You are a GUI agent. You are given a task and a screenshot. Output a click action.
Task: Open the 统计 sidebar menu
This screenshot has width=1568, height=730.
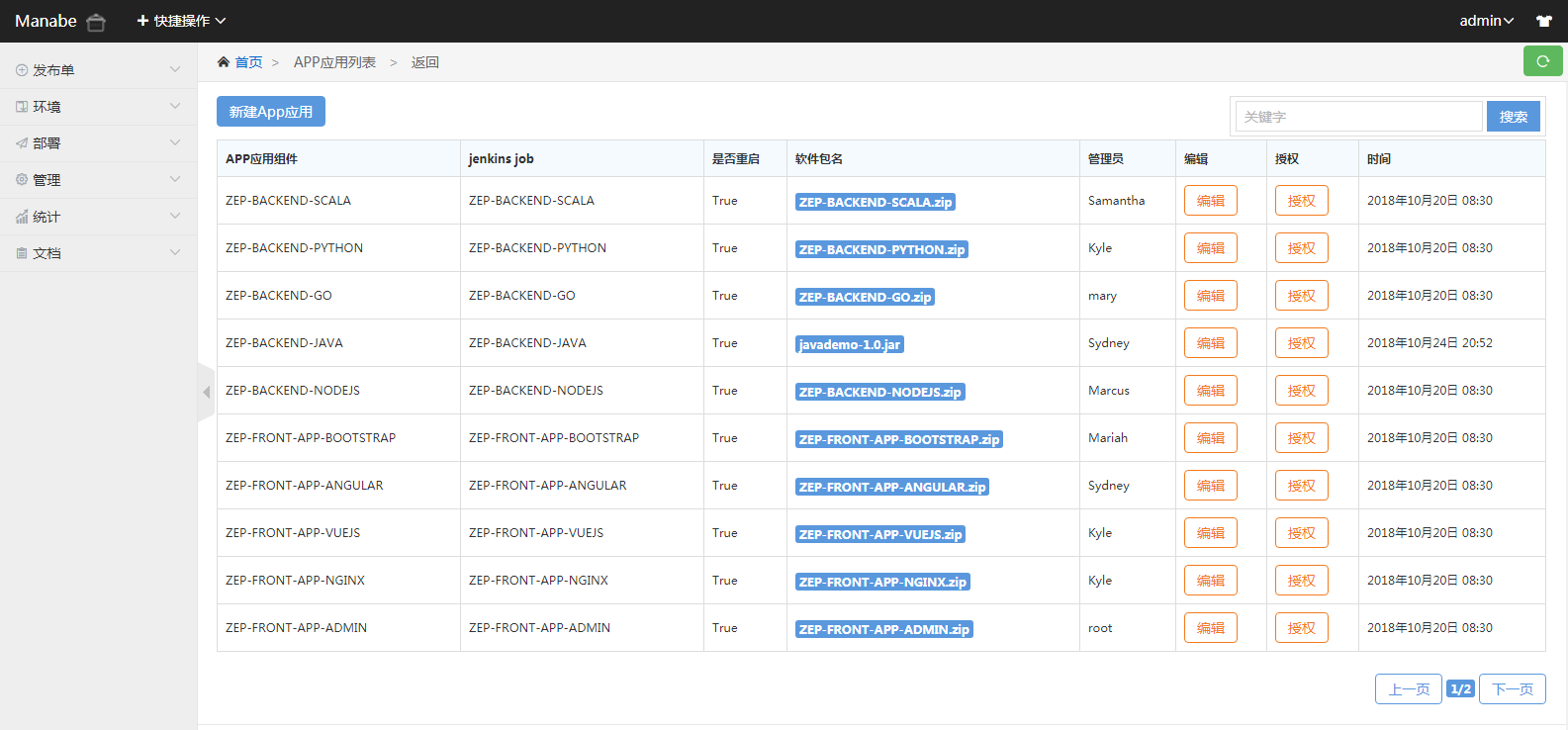(x=98, y=217)
